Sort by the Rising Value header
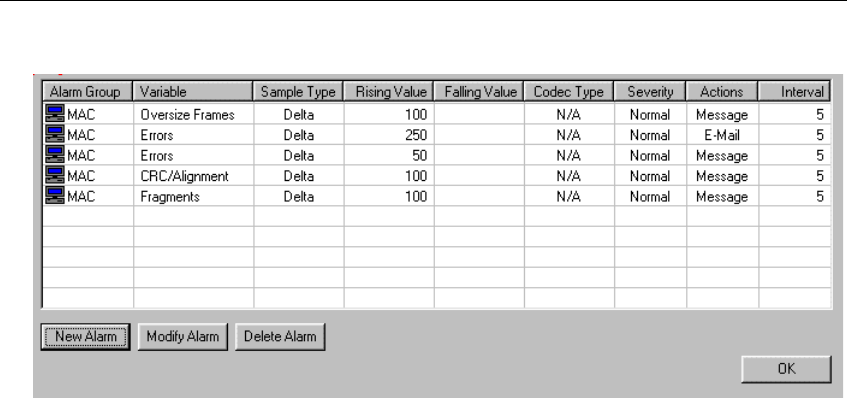The image size is (847, 403). [x=390, y=92]
